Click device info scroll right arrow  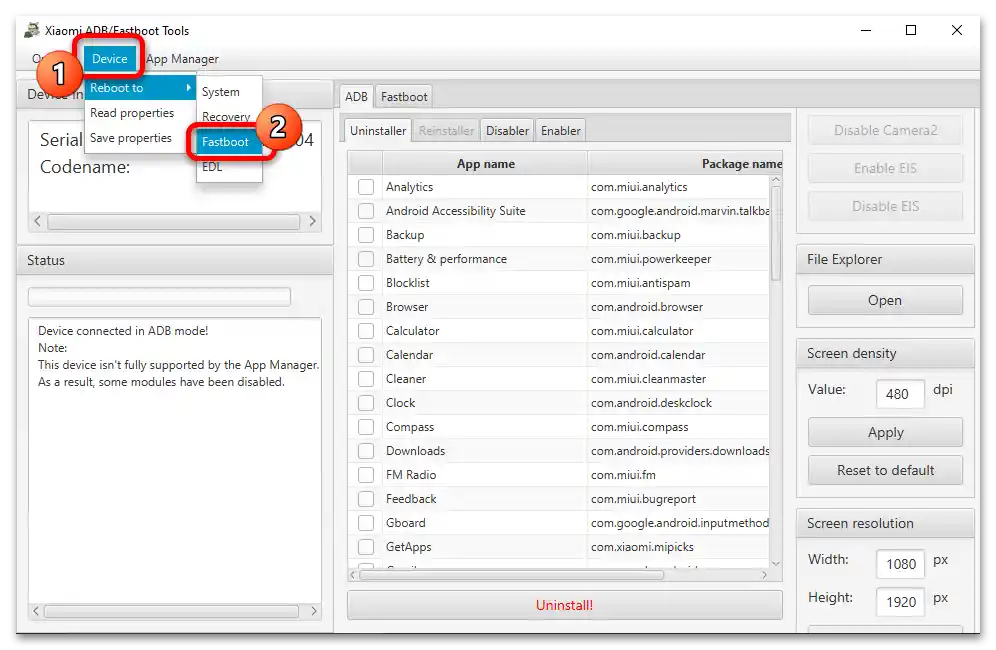coord(312,221)
